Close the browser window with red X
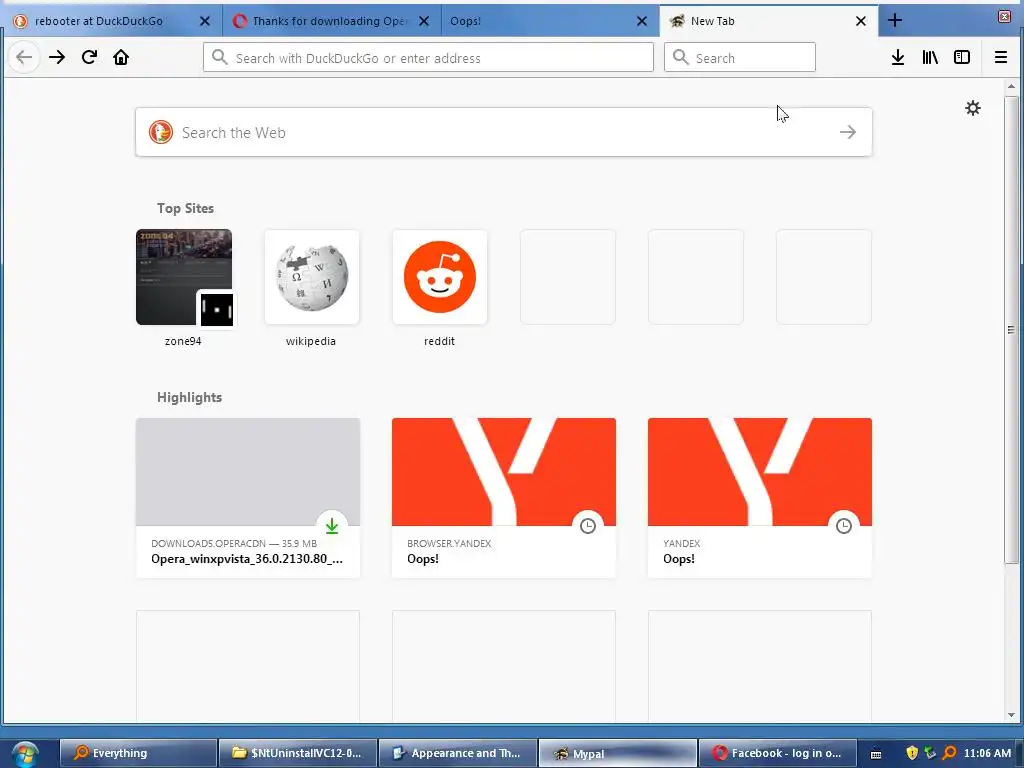The width and height of the screenshot is (1024, 768). pyautogui.click(x=1005, y=16)
